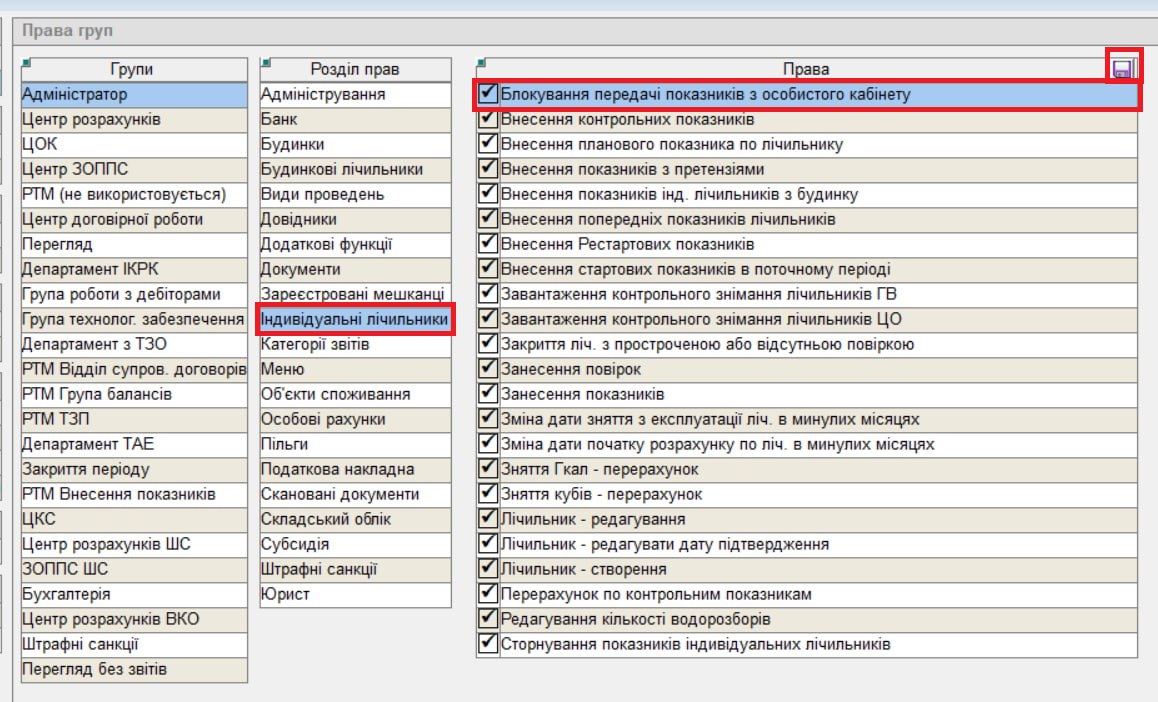1158x702 pixels.
Task: Toggle Лічильник - створення checkbox
Action: 489,569
